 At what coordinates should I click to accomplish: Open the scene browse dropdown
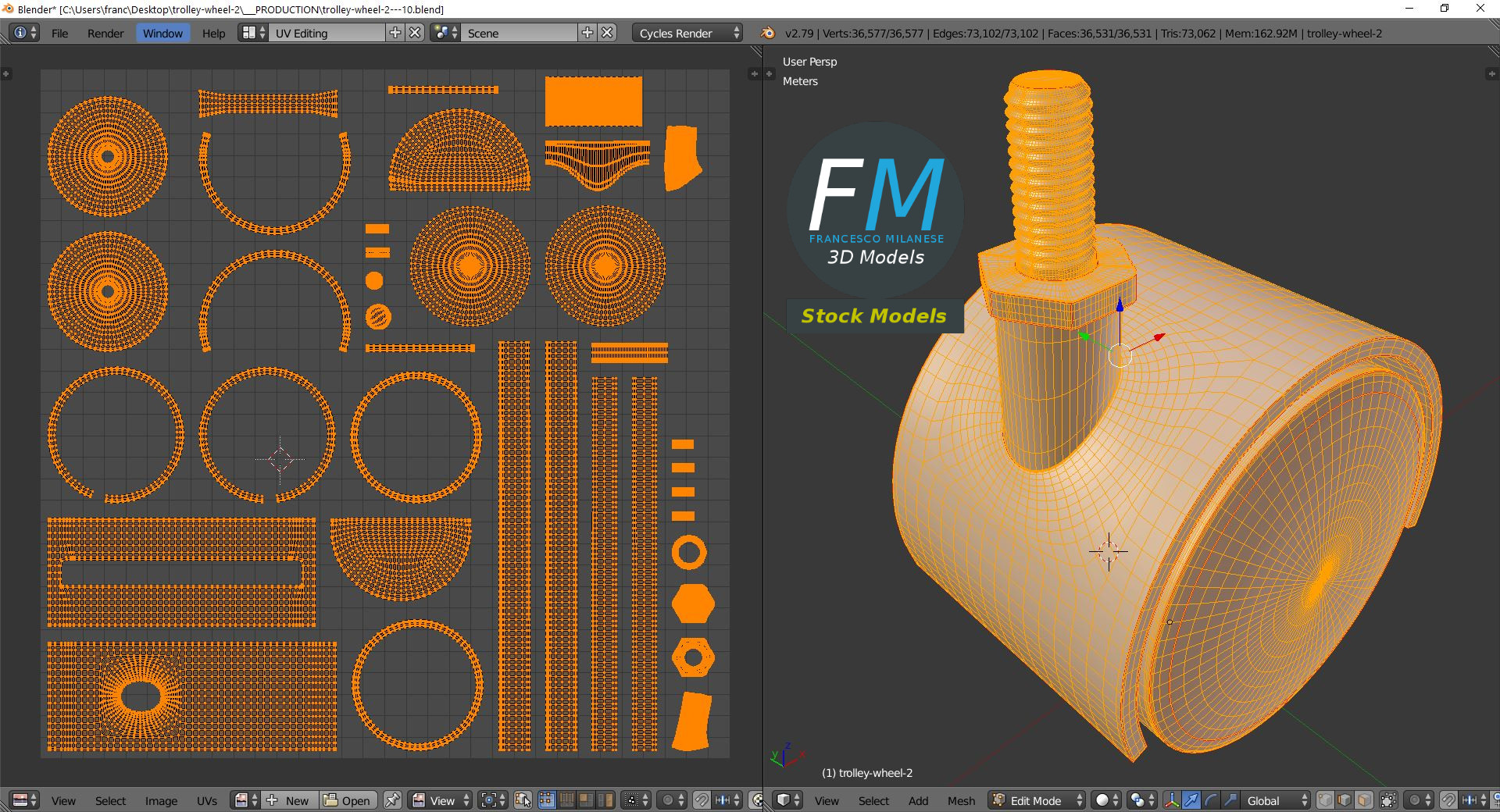click(x=445, y=33)
